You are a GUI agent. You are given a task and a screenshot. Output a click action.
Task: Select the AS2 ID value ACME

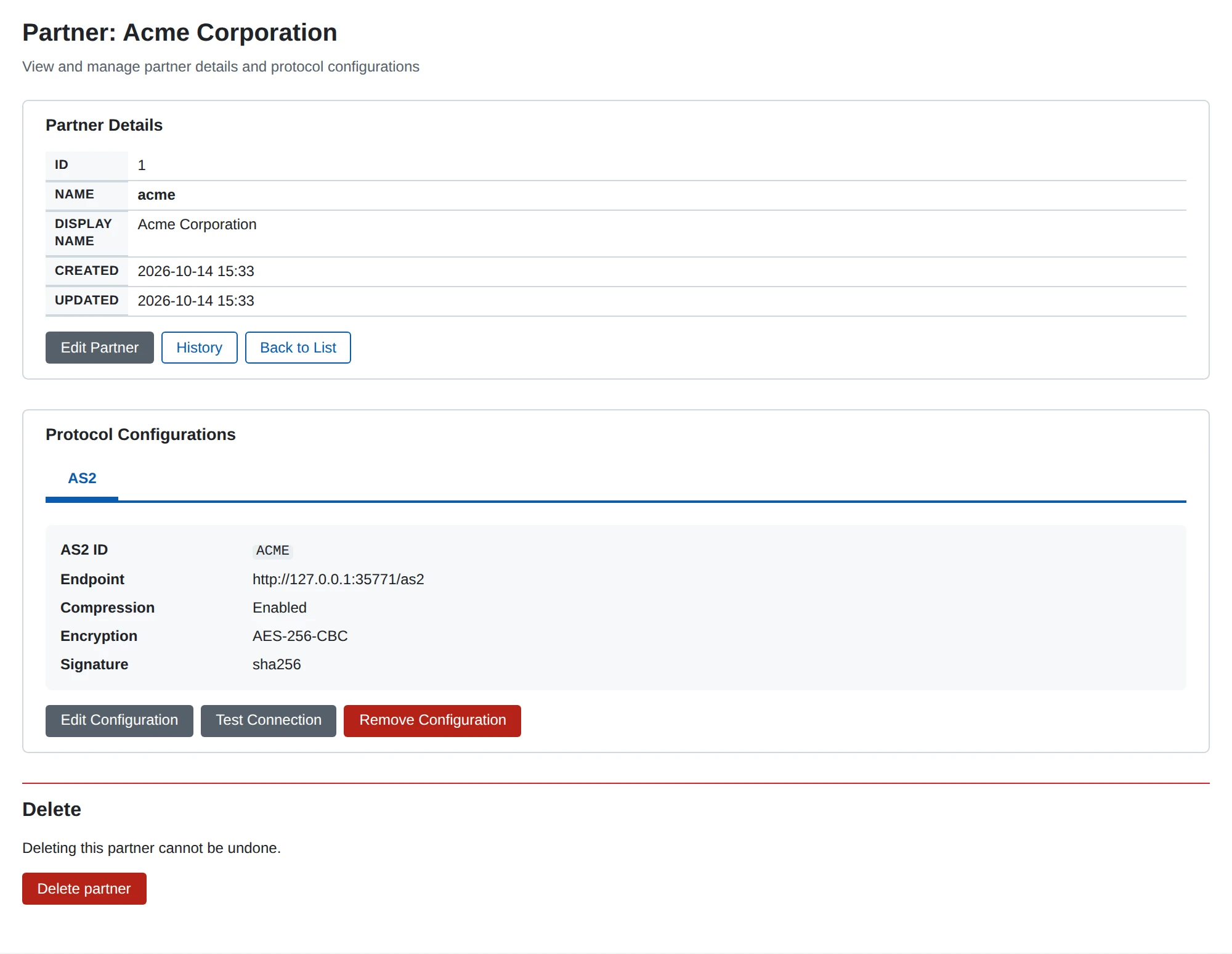pos(272,550)
